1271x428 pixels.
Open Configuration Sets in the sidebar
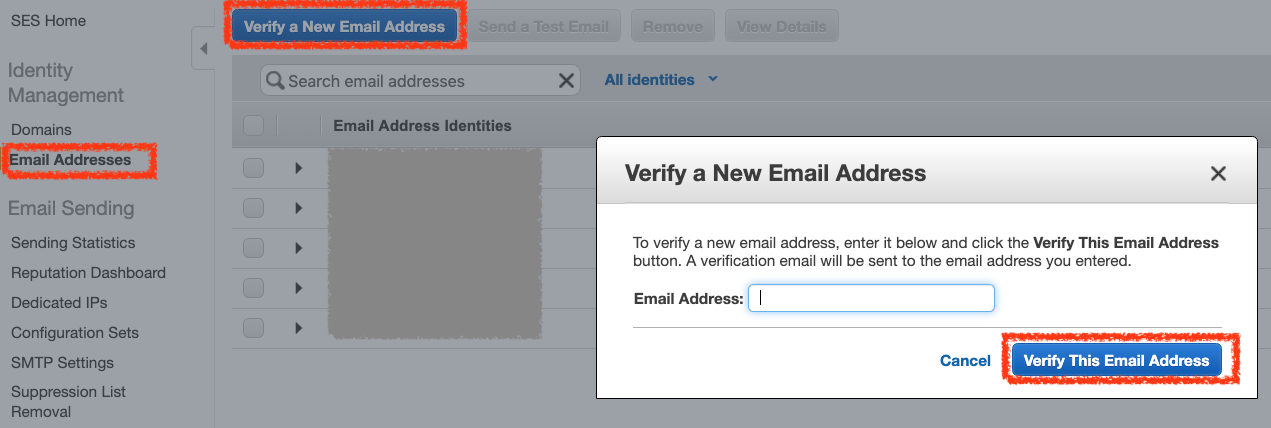click(75, 333)
